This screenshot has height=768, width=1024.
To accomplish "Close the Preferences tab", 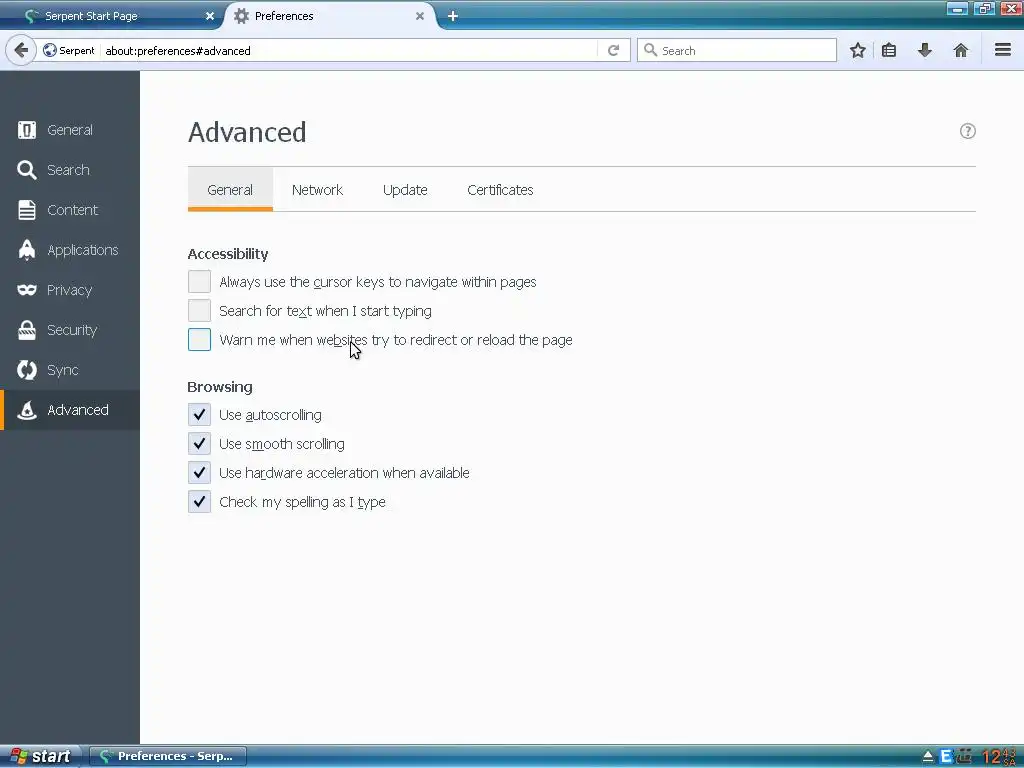I will [420, 16].
